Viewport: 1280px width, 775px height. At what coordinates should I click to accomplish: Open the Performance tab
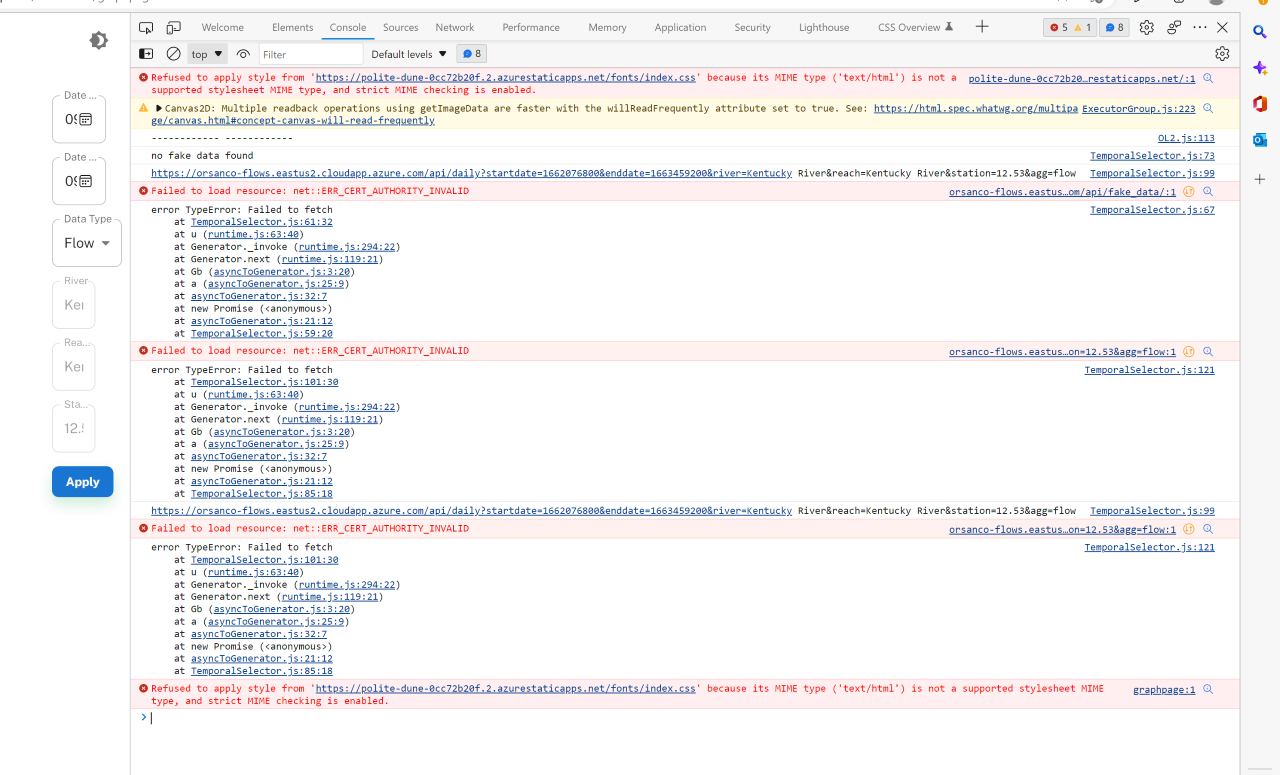click(530, 27)
